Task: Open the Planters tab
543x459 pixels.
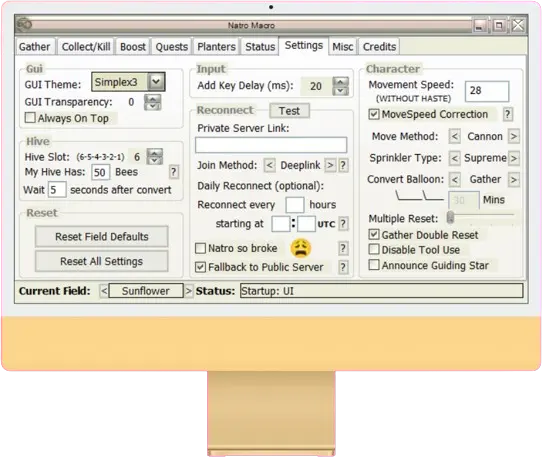Action: 216,47
